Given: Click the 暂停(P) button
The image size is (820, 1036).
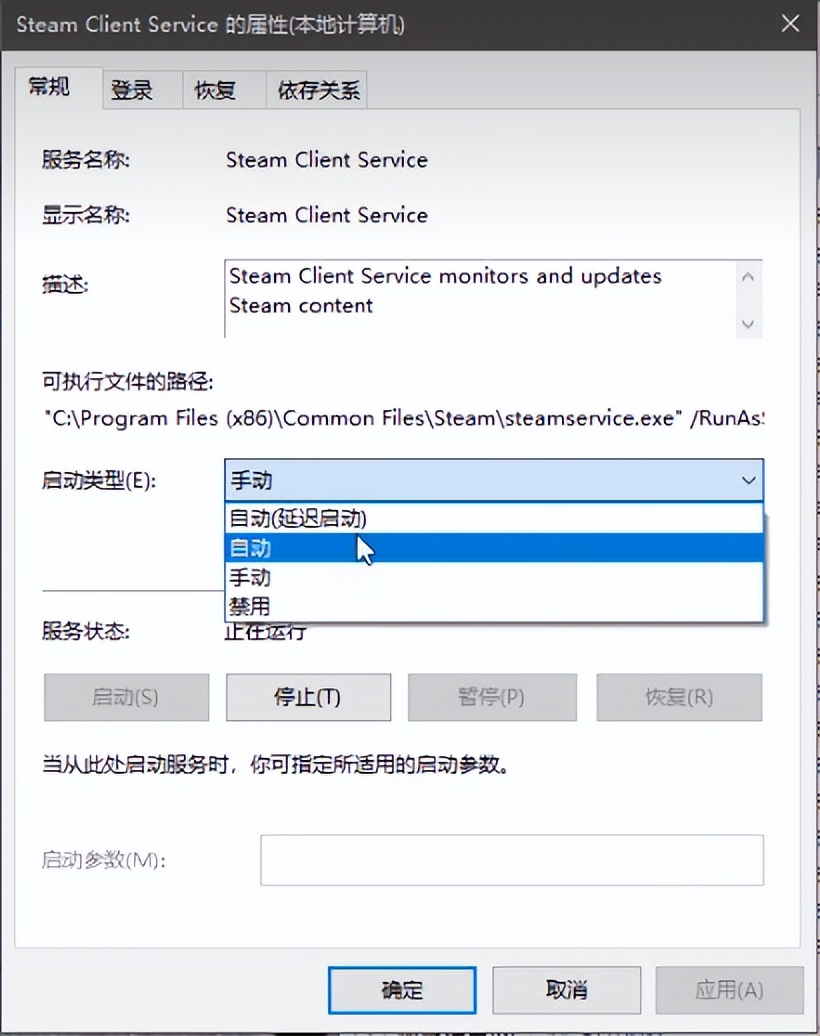Looking at the screenshot, I should pyautogui.click(x=492, y=697).
